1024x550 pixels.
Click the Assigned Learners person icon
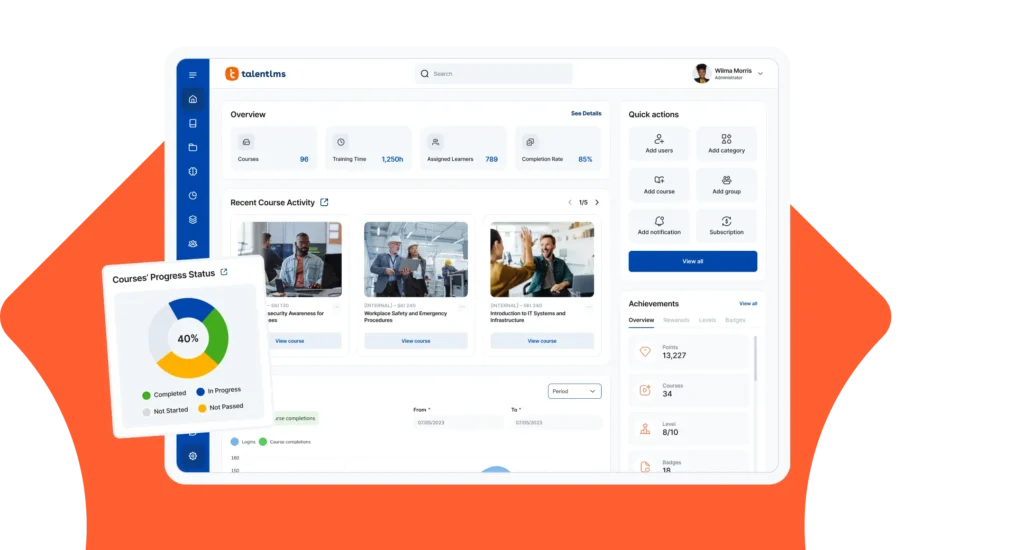point(436,142)
